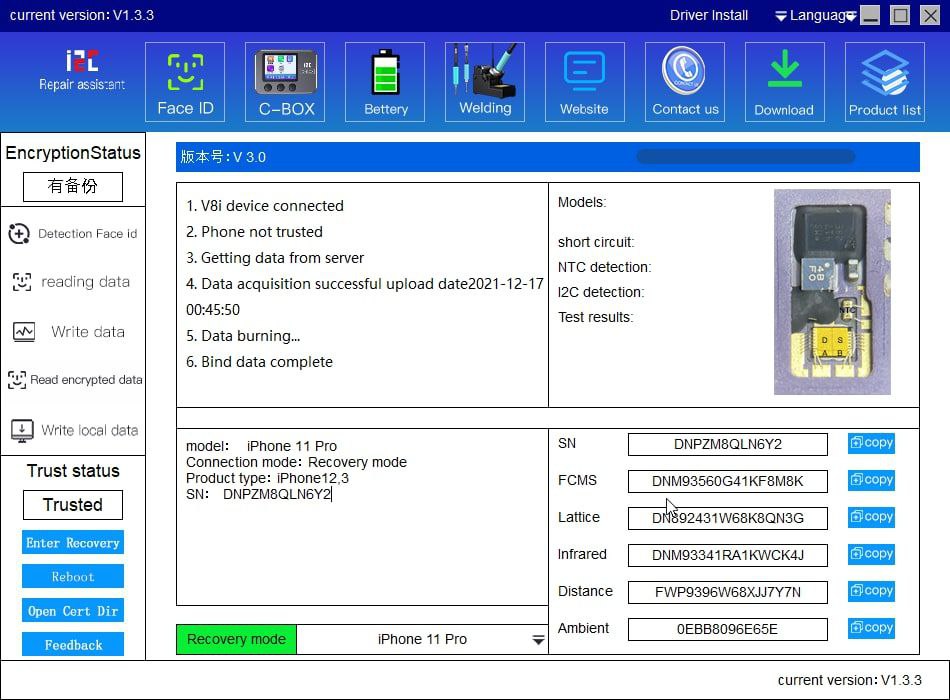Click the '5. Data burning...' log line
The width and height of the screenshot is (950, 700).
[243, 336]
